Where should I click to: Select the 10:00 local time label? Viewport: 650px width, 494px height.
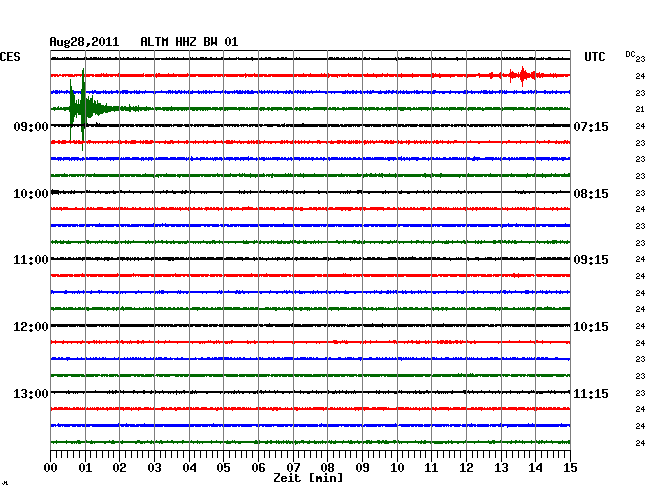point(31,194)
